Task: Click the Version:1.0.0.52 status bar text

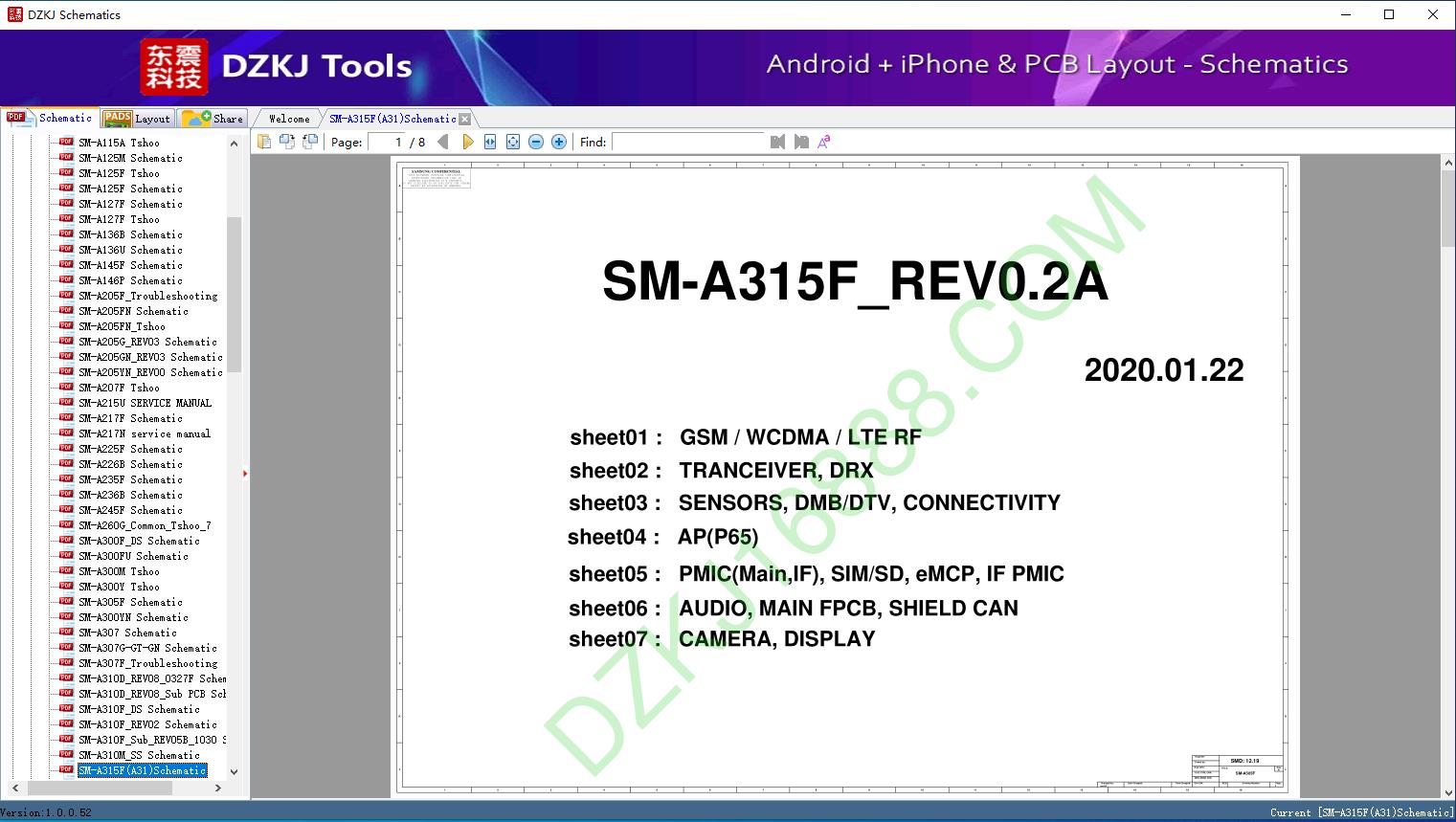Action: (x=47, y=812)
